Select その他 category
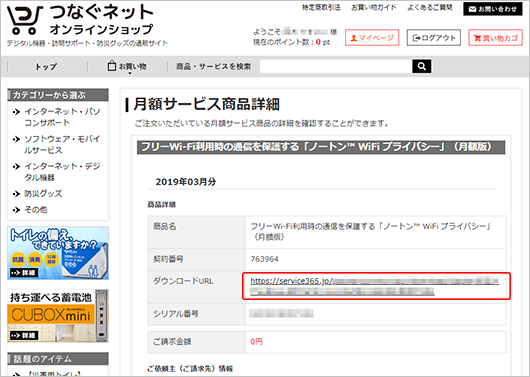 pos(36,210)
